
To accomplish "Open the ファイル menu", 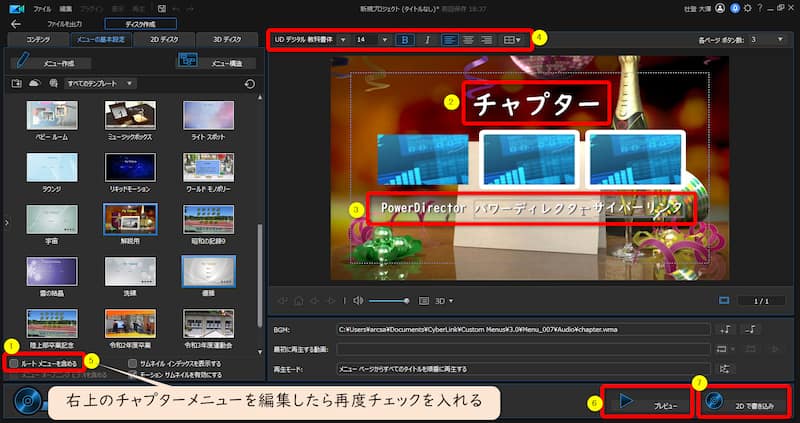I will click(x=41, y=9).
